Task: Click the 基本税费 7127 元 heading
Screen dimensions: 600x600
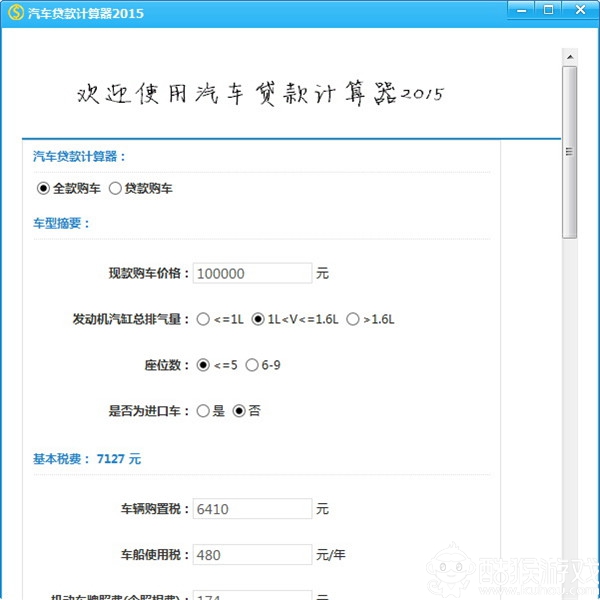Action: [87, 458]
